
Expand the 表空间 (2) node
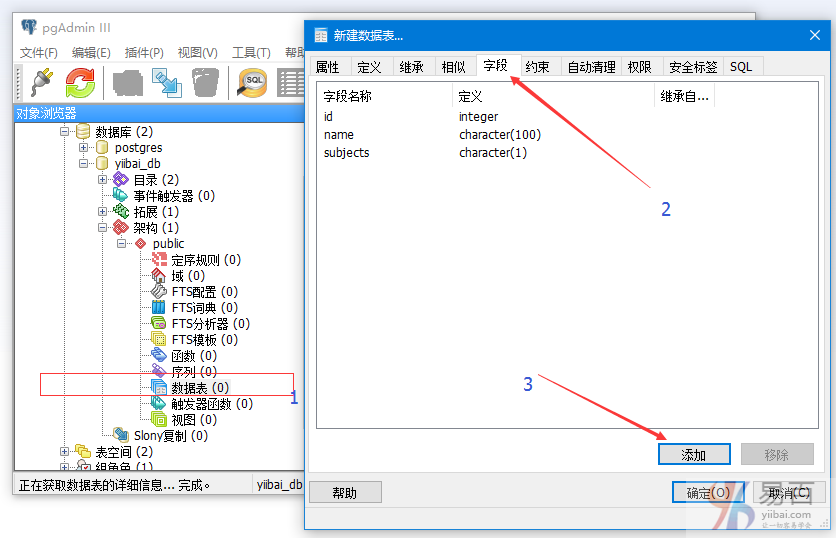(65, 452)
